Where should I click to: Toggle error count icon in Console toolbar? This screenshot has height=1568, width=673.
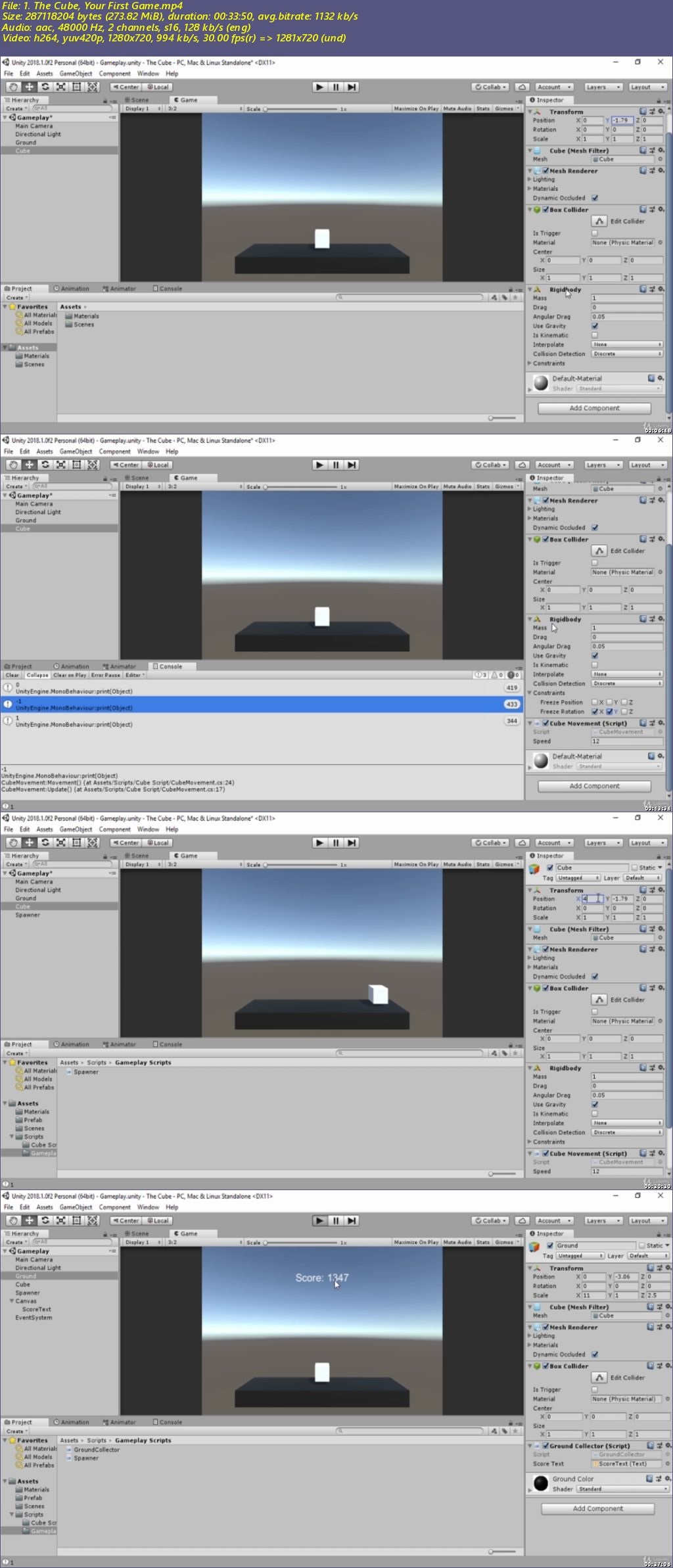click(x=513, y=675)
